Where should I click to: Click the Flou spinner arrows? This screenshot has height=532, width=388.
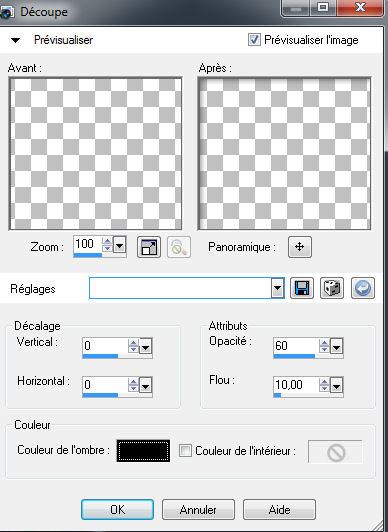pos(324,385)
